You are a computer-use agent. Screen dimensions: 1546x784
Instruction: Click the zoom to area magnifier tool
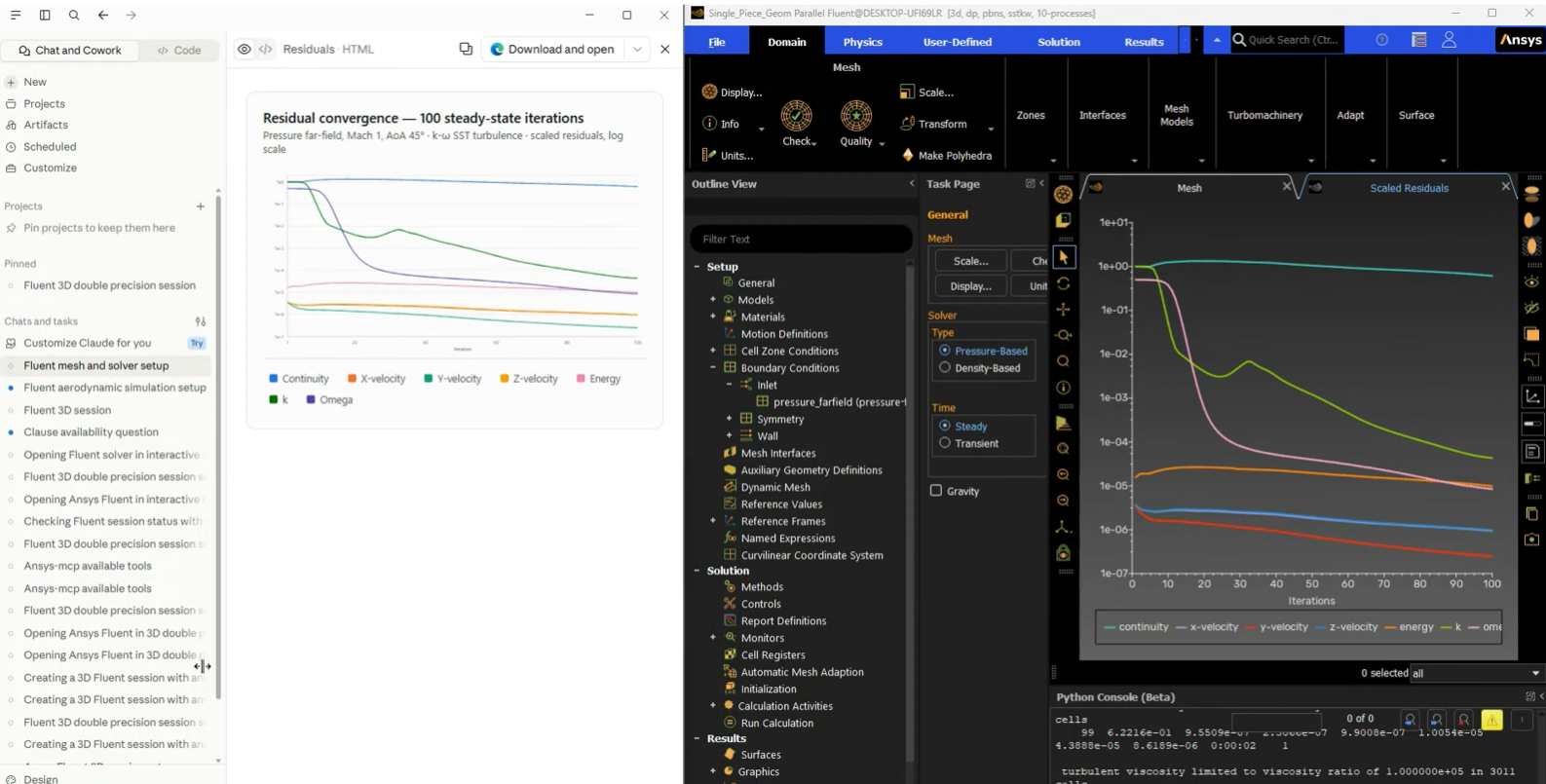[1063, 361]
